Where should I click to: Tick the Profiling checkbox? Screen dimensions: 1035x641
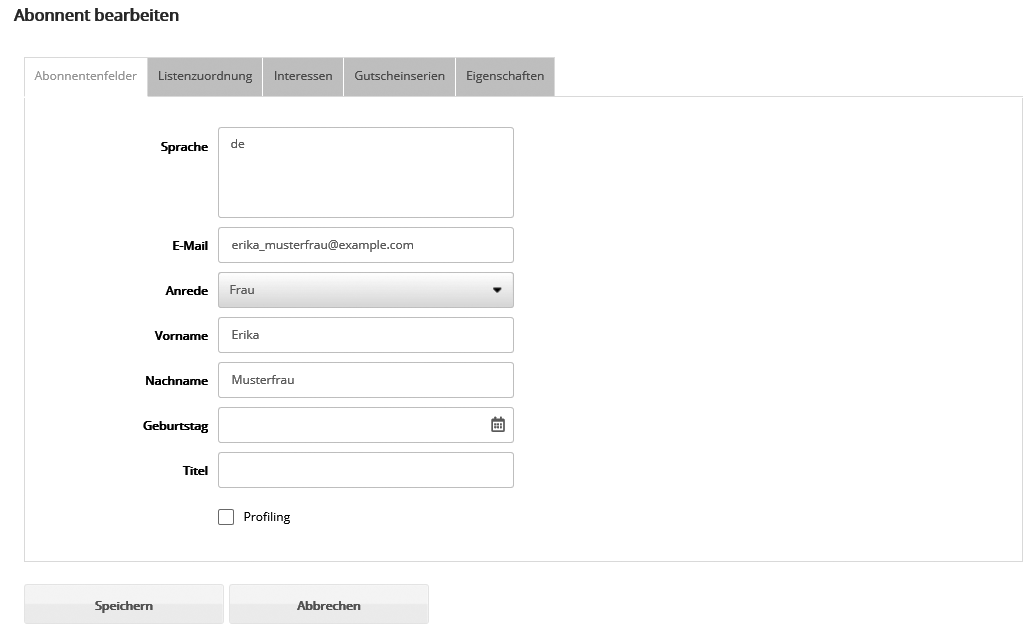point(226,517)
